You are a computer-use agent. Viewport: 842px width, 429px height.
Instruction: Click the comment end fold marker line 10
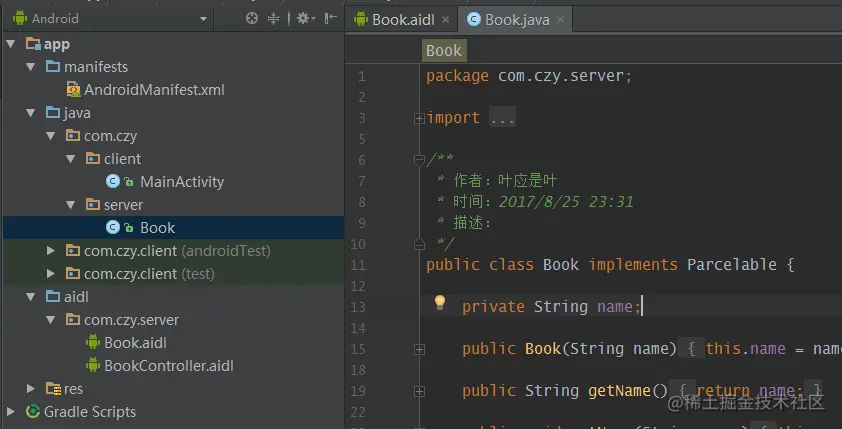419,245
